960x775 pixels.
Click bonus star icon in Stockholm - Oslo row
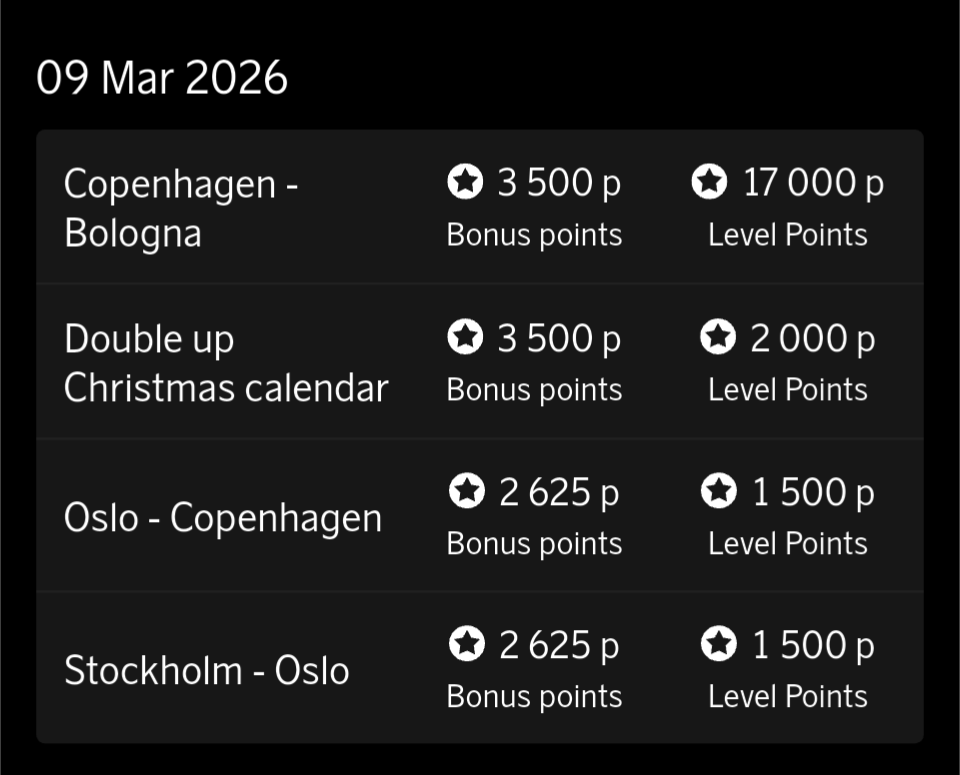(x=467, y=645)
